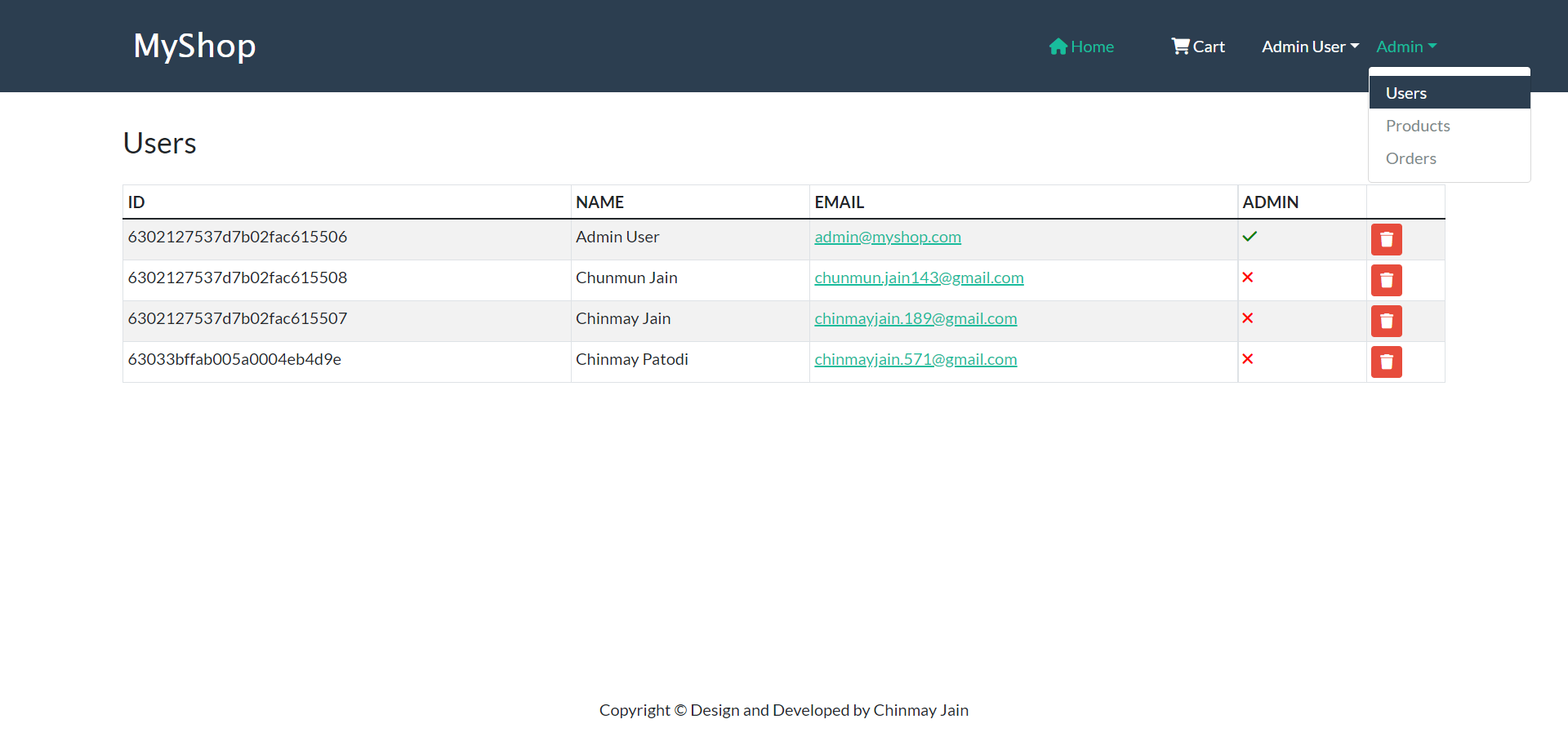
Task: Delete Admin User using its trash icon
Action: pyautogui.click(x=1386, y=239)
